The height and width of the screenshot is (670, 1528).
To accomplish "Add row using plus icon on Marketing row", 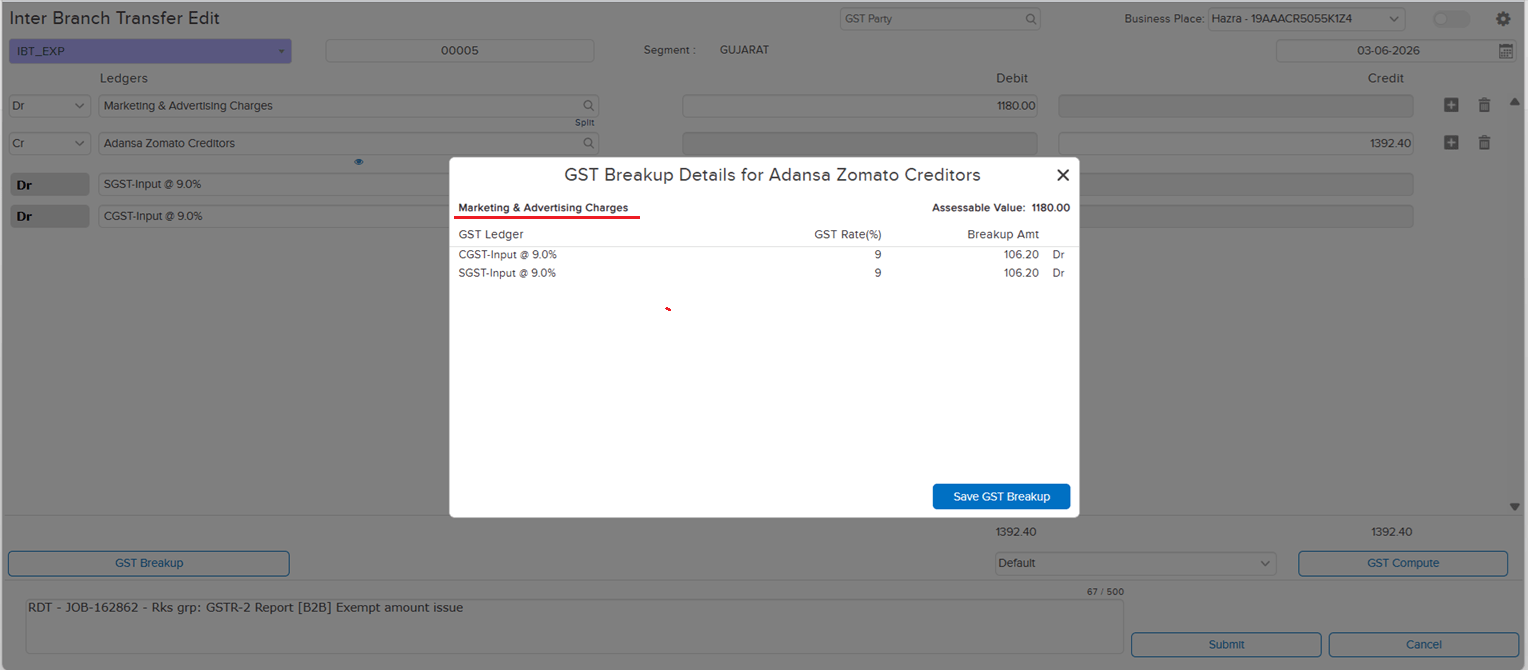I will pyautogui.click(x=1451, y=105).
